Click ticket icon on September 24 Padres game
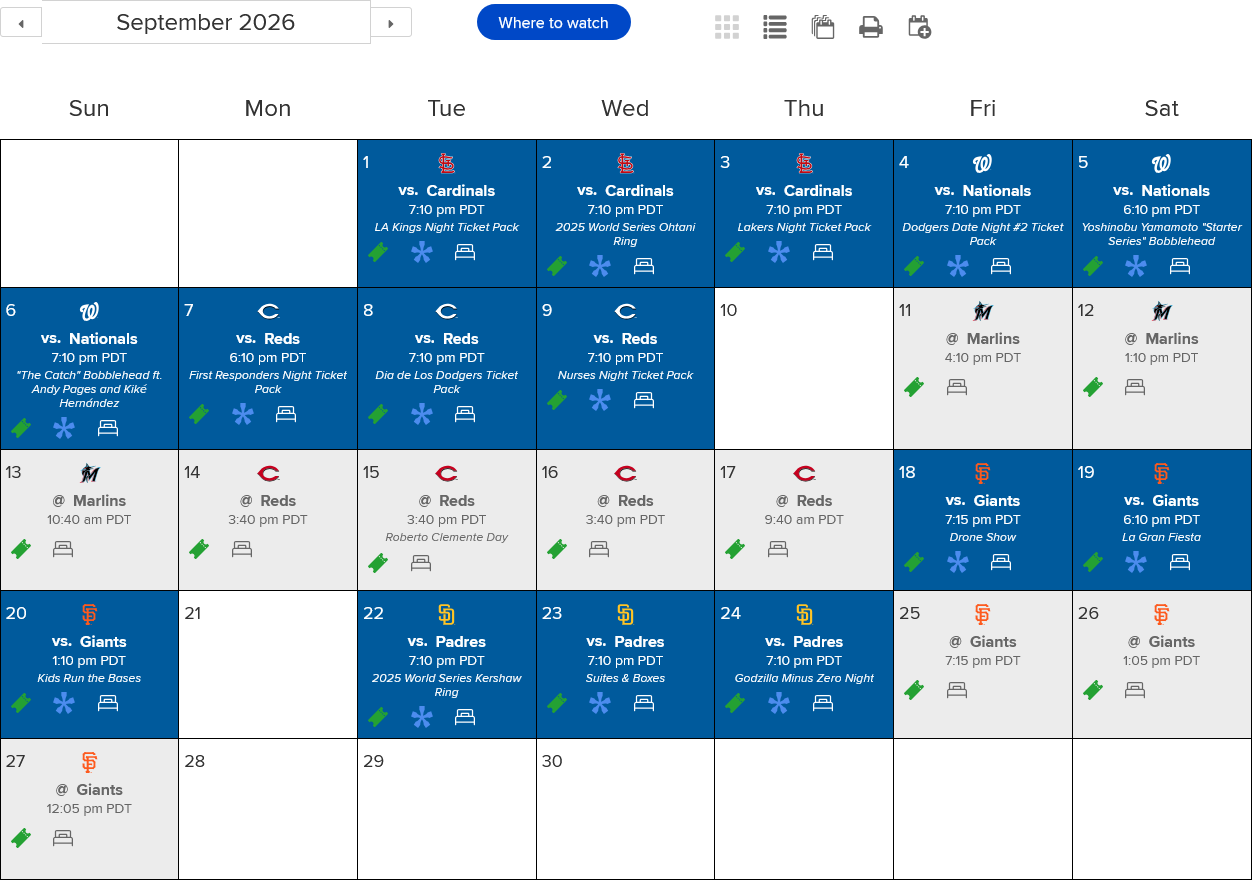 point(735,704)
